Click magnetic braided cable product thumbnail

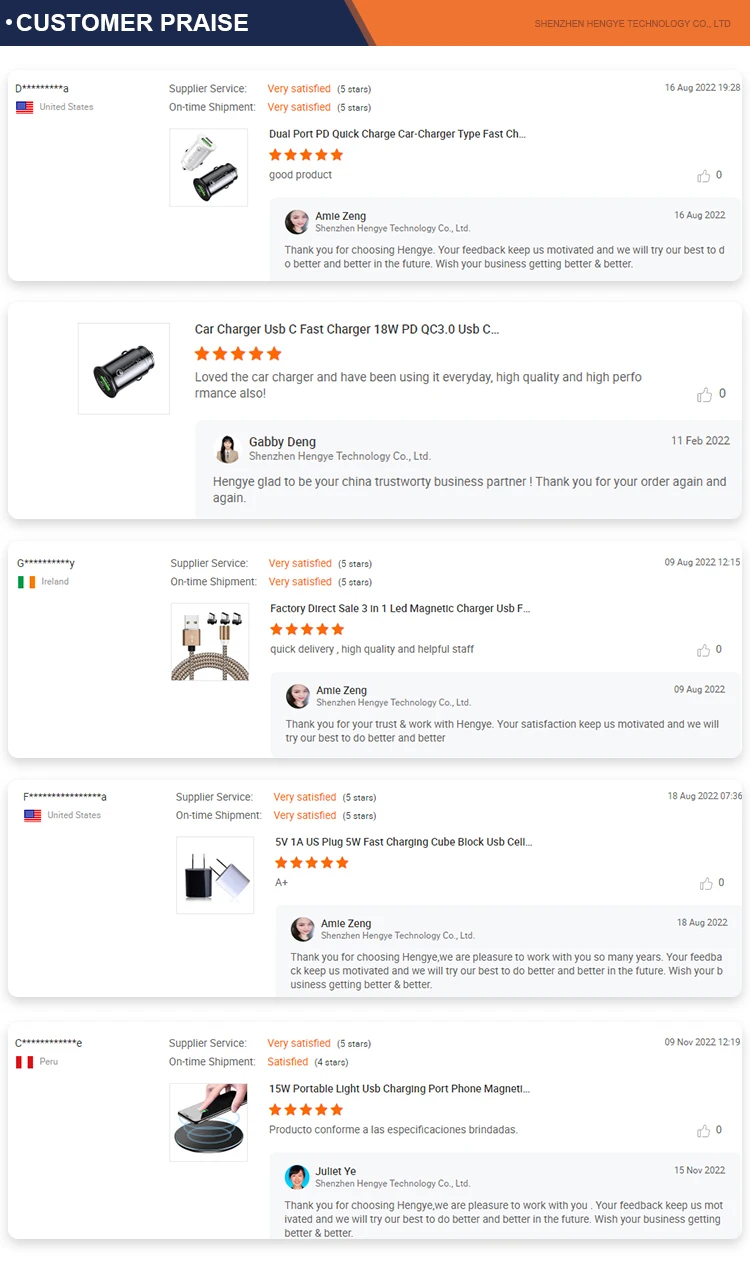tap(210, 642)
